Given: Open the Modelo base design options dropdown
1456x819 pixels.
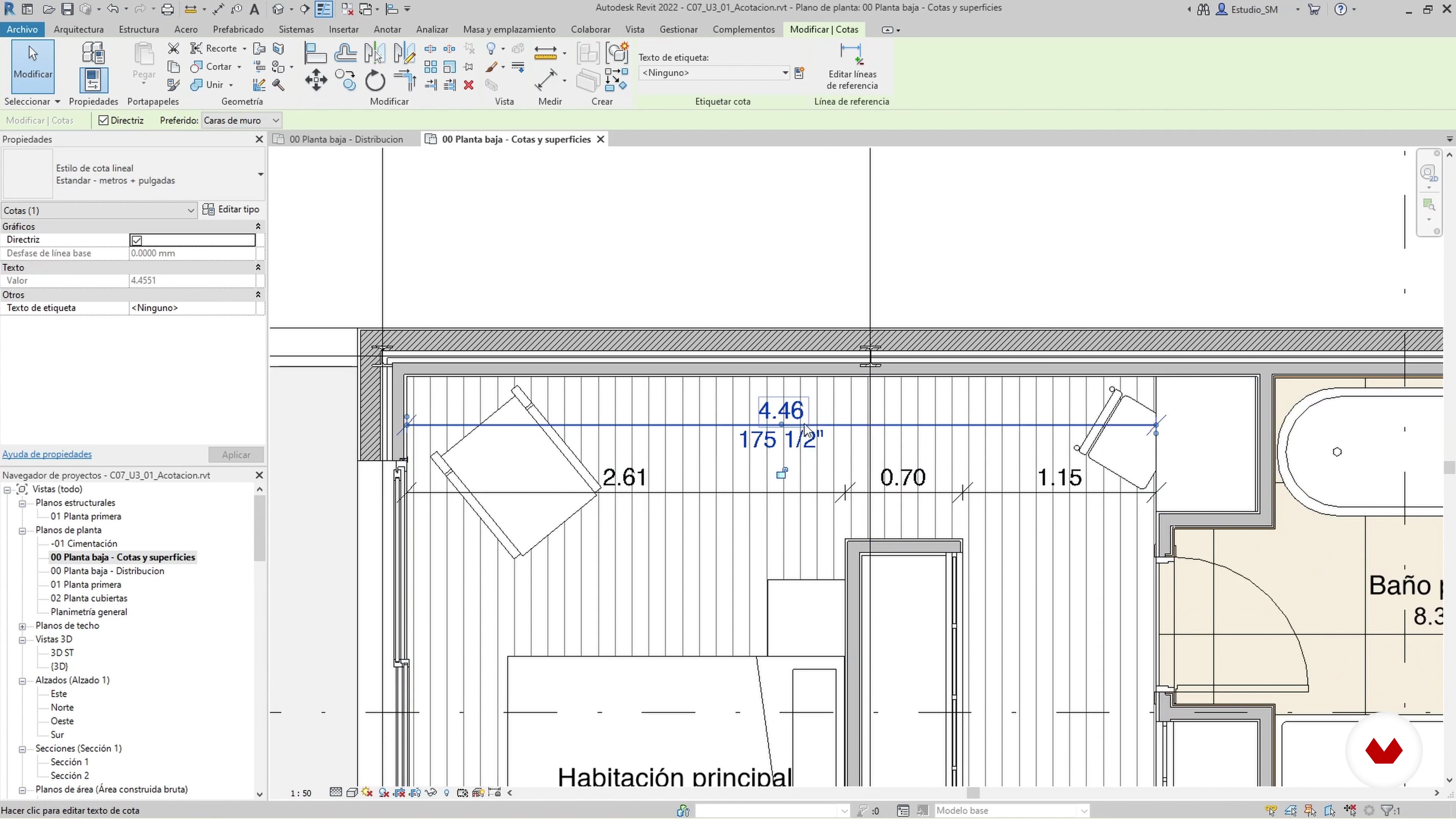Looking at the screenshot, I should (1012, 811).
